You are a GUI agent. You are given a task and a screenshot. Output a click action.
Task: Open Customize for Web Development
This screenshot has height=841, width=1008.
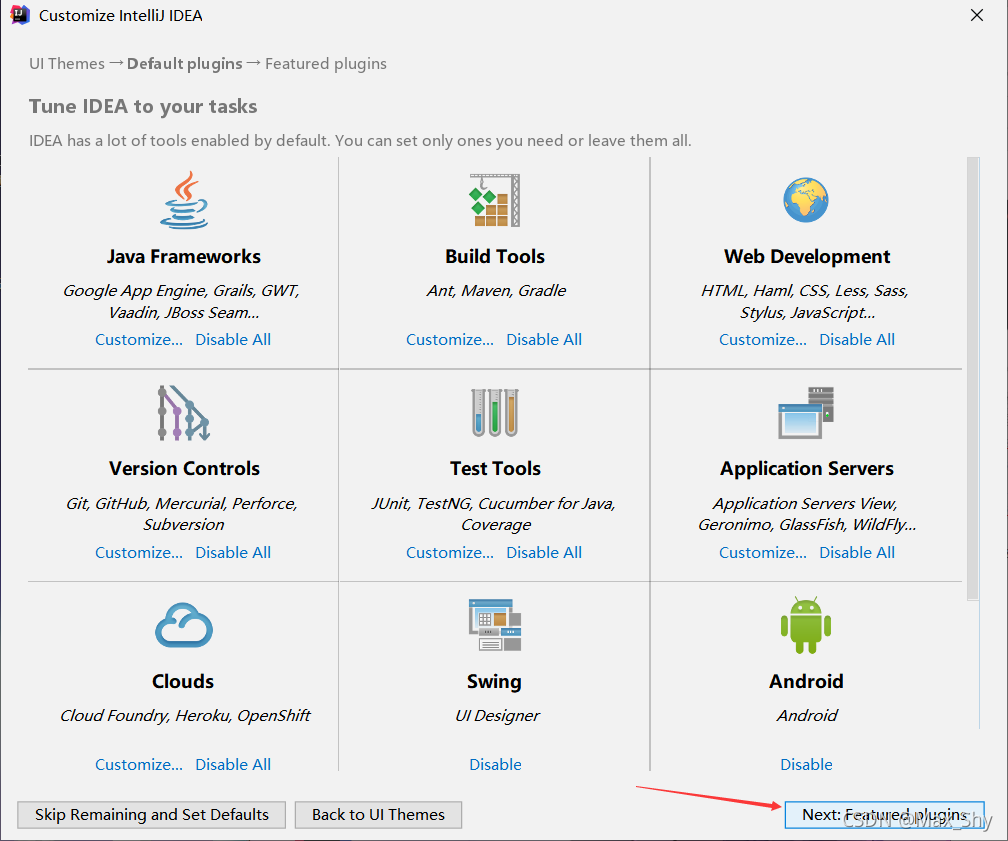coord(762,339)
